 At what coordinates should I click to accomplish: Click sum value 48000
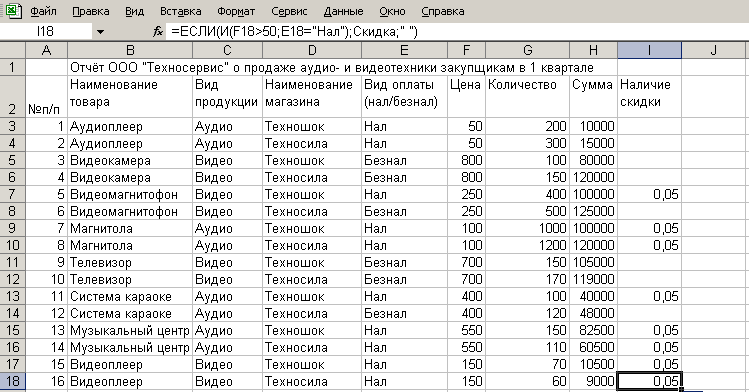593,313
